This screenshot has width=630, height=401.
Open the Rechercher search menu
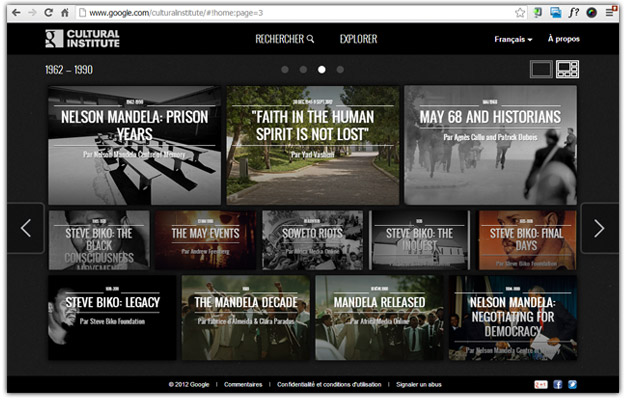click(284, 39)
